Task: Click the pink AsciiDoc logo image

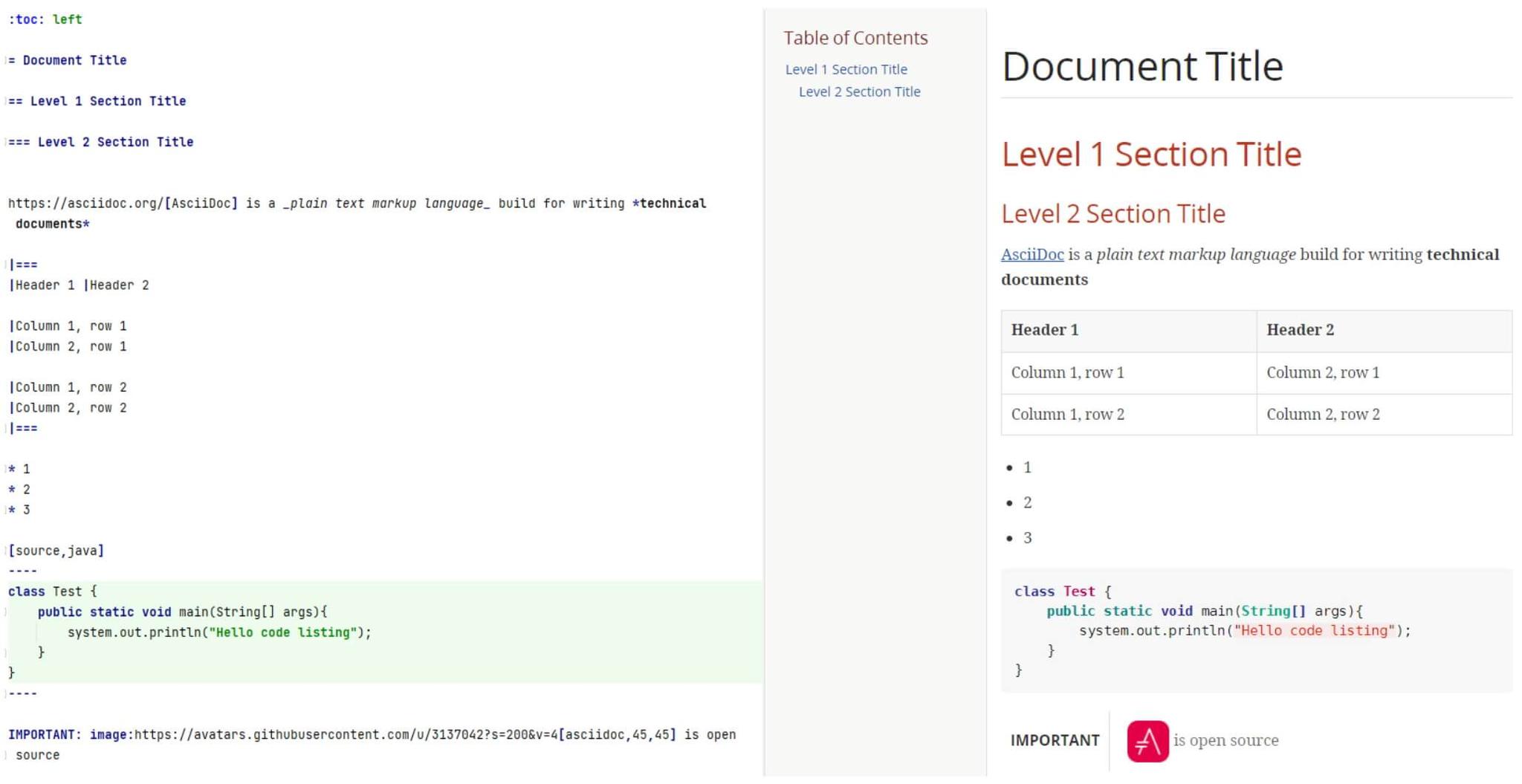Action: (1147, 740)
